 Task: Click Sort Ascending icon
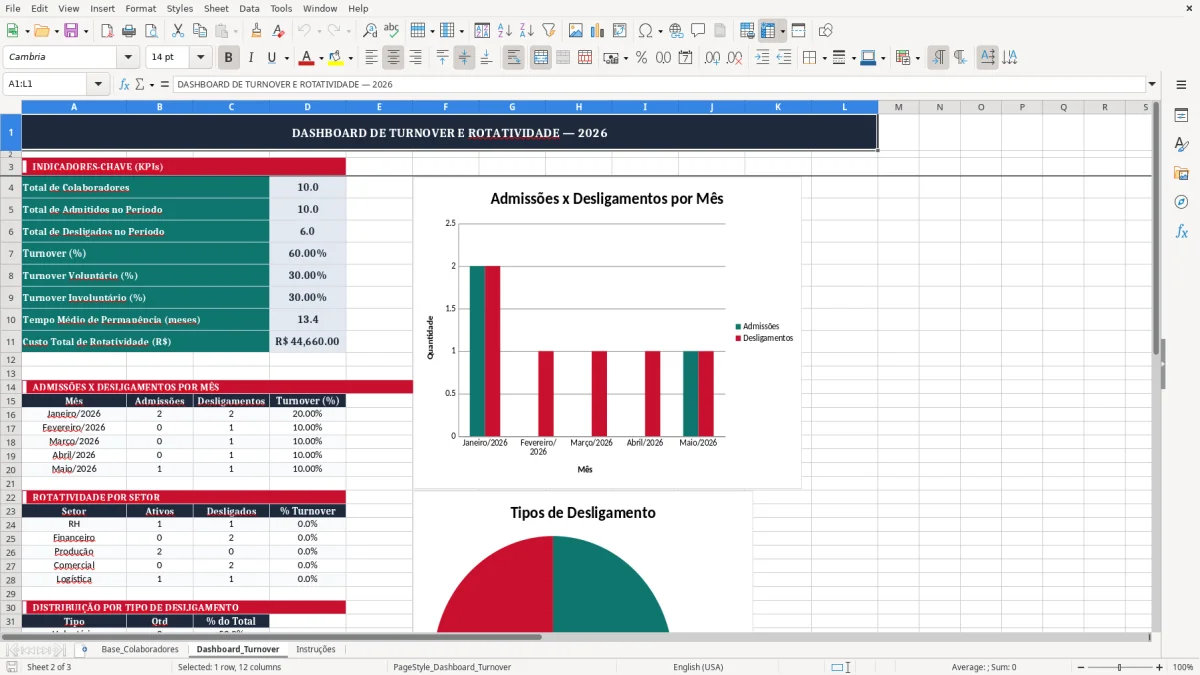(x=504, y=31)
